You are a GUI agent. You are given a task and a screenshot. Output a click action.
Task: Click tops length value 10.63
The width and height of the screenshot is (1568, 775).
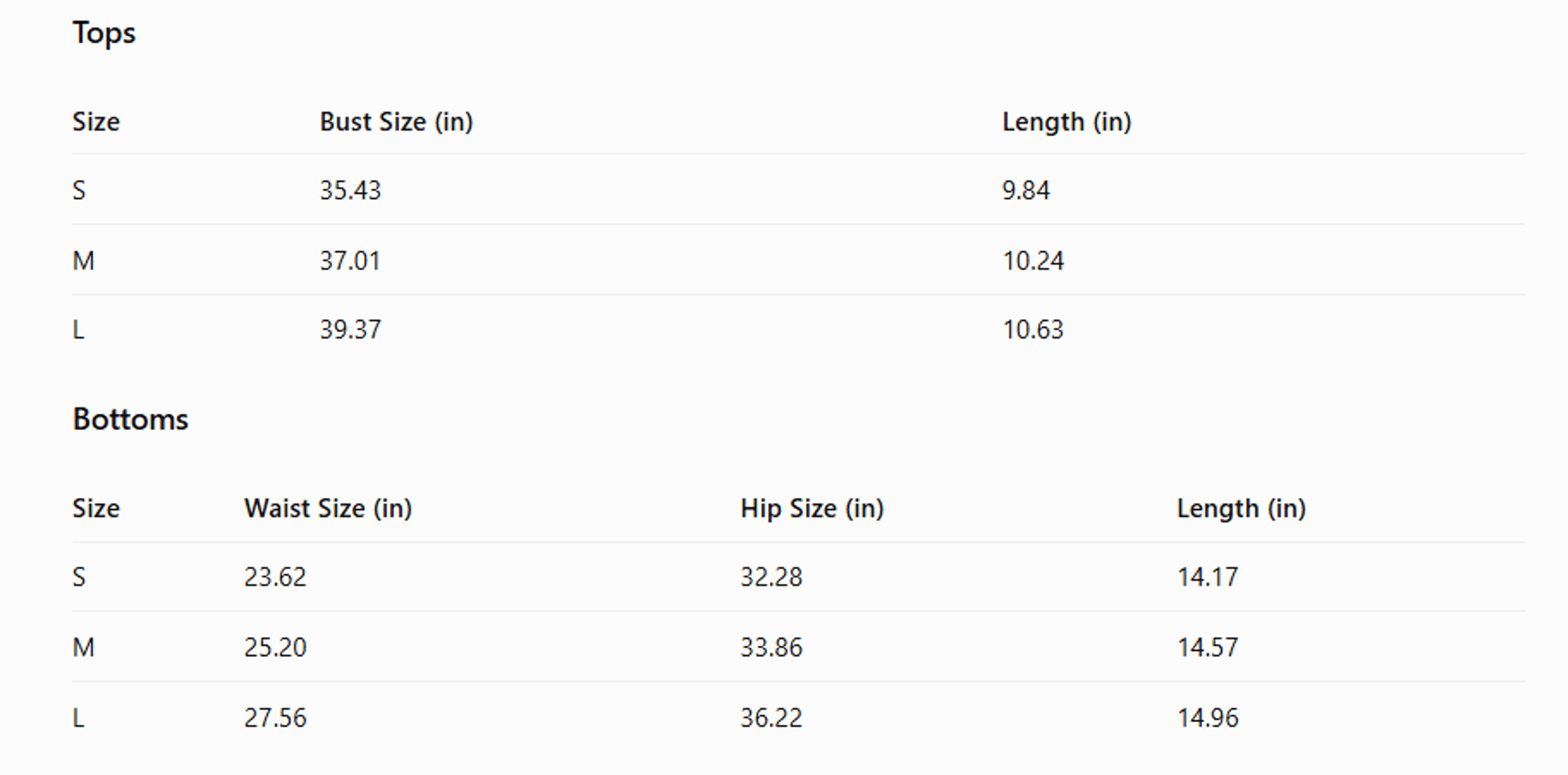click(1033, 330)
